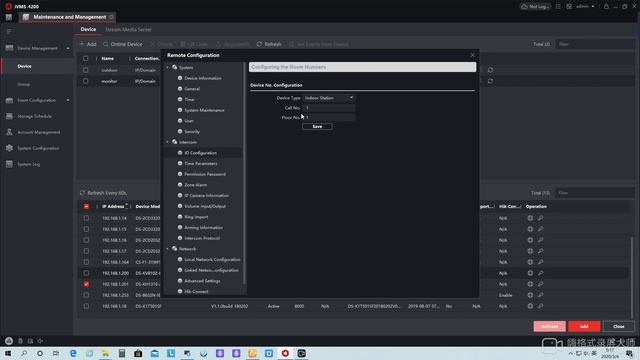Screen dimensions: 640x360
Task: Open Time settings in configuration tree
Action: 189,100
